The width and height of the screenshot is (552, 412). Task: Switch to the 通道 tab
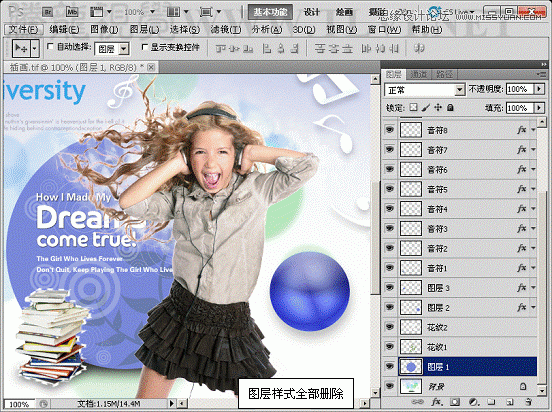pos(419,74)
